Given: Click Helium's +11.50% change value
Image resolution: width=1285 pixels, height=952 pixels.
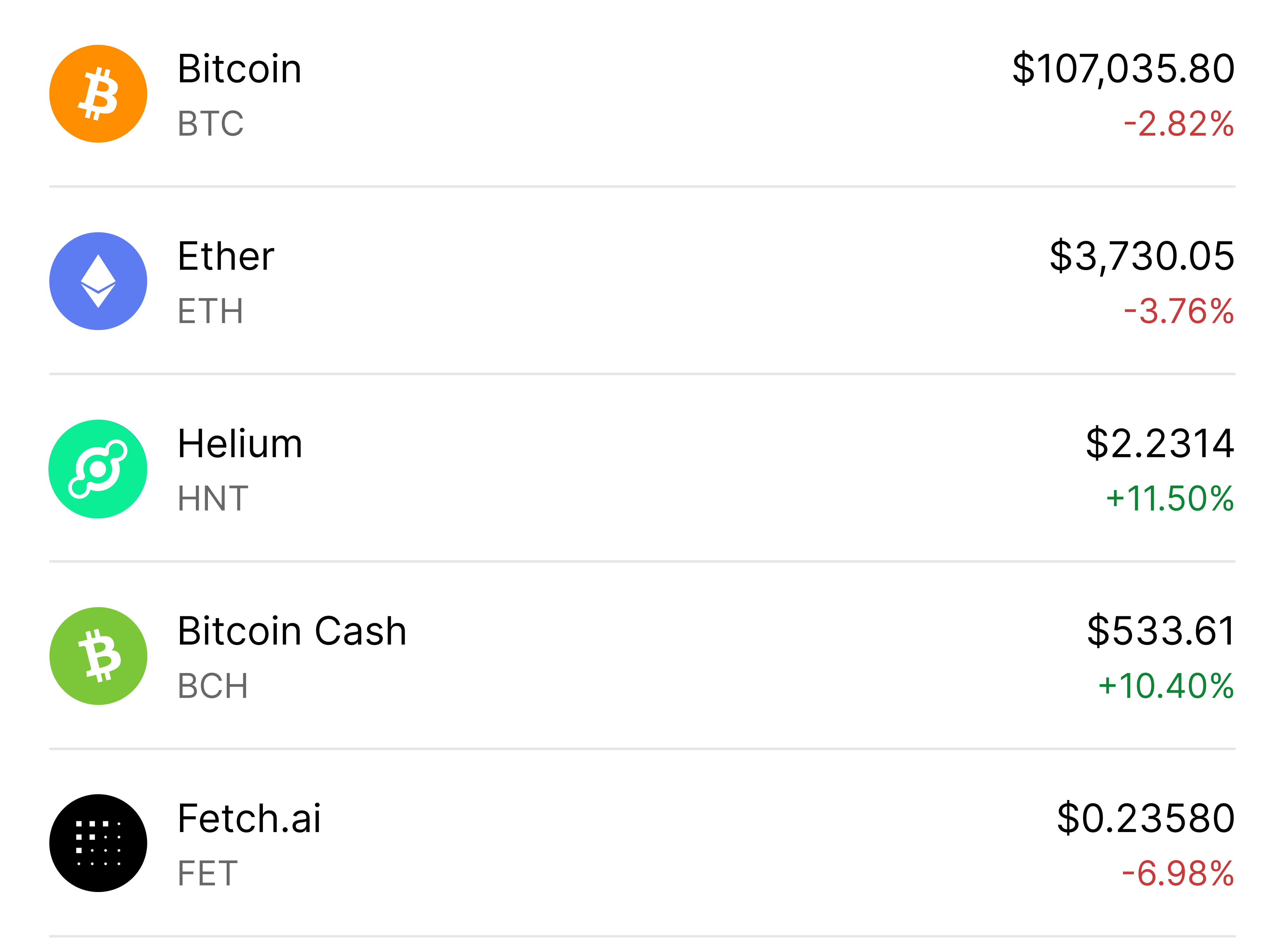Looking at the screenshot, I should click(1169, 499).
